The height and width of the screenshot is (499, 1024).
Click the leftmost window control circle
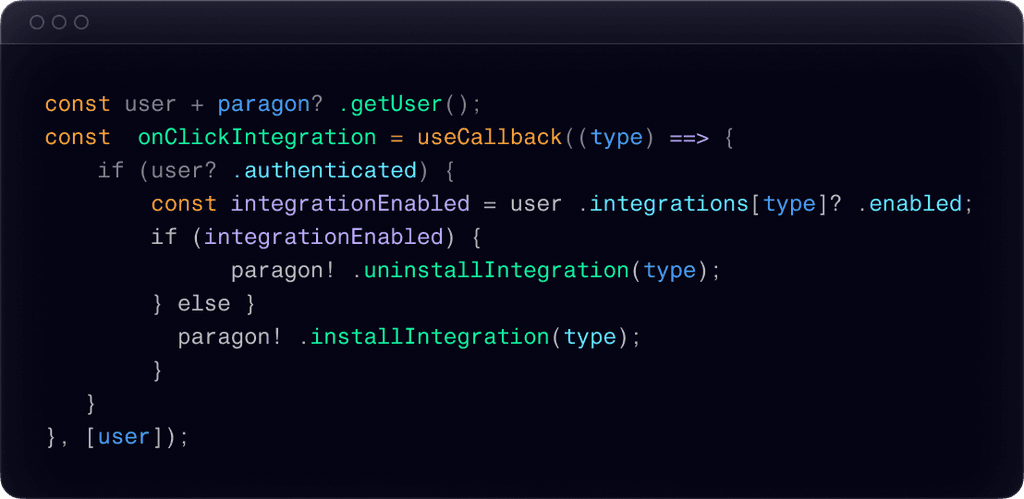click(x=37, y=22)
